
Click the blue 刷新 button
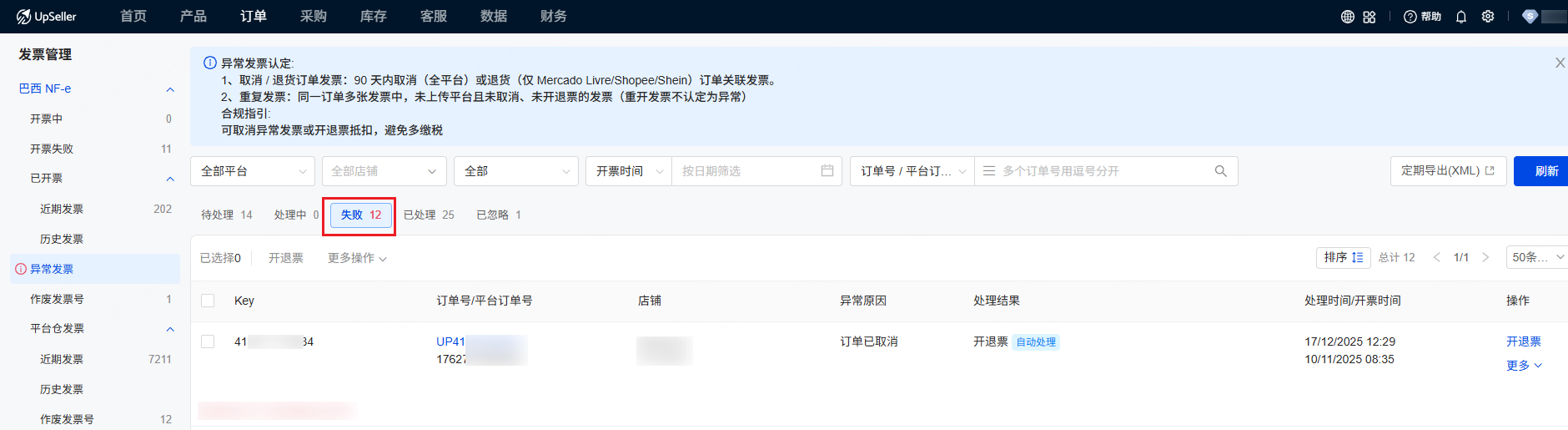[x=1545, y=171]
